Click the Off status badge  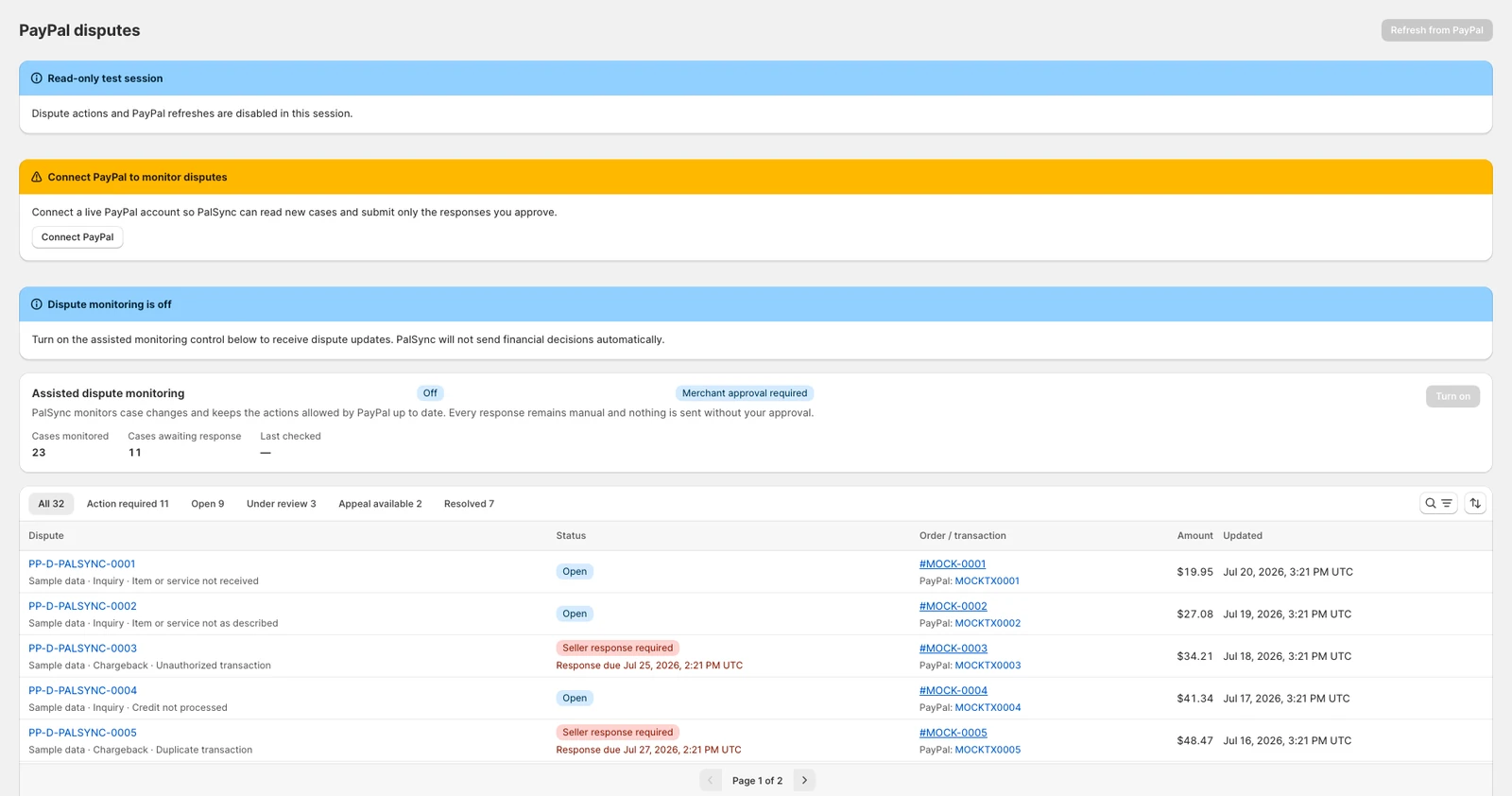pos(430,393)
